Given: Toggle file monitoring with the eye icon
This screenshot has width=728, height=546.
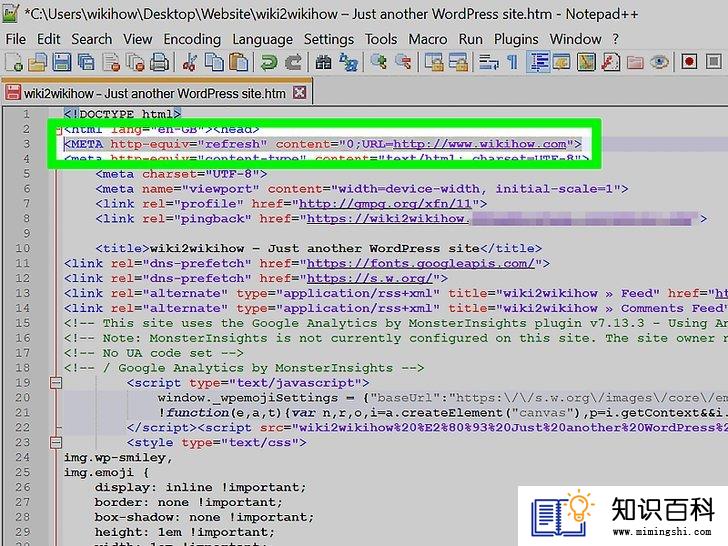Looking at the screenshot, I should click(x=659, y=62).
